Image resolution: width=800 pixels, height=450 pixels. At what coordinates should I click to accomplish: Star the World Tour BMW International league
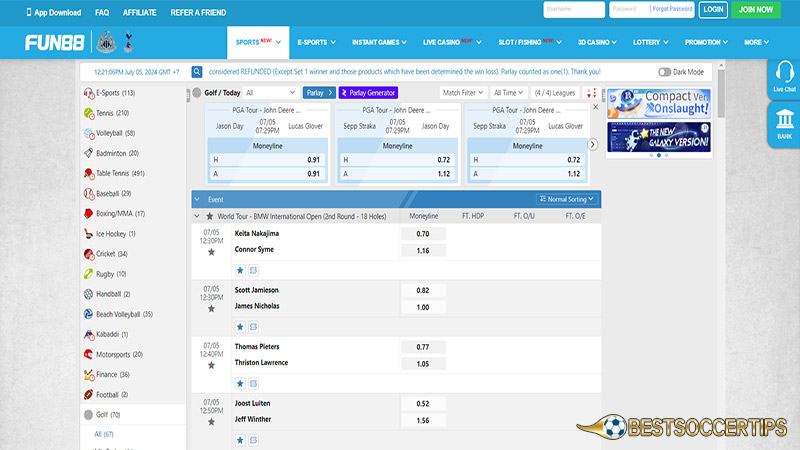tap(209, 216)
